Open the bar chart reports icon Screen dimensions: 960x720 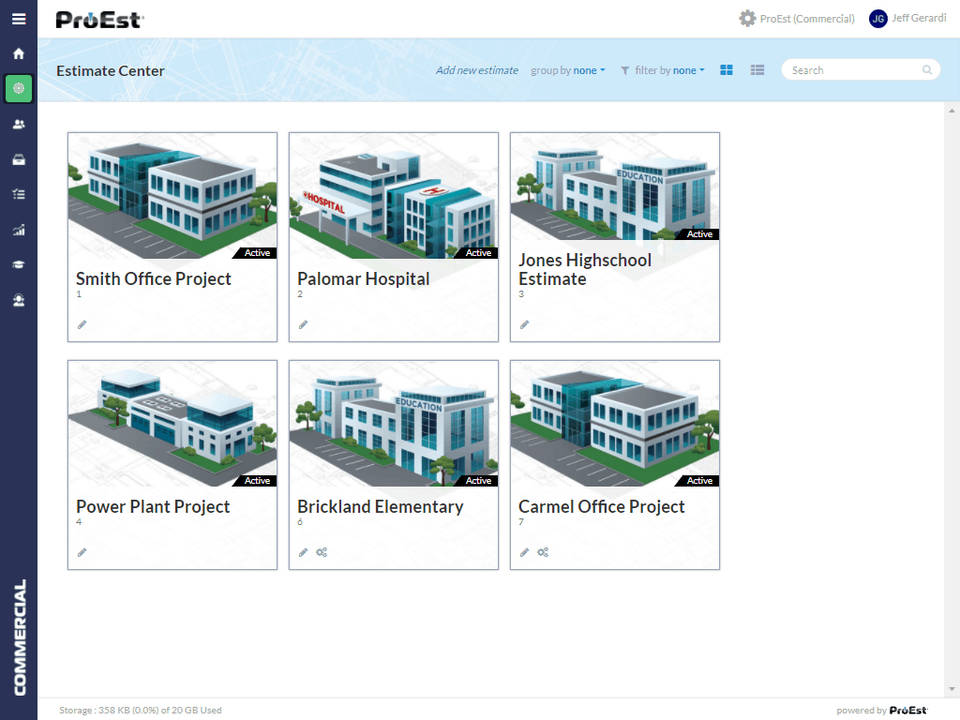pos(18,229)
